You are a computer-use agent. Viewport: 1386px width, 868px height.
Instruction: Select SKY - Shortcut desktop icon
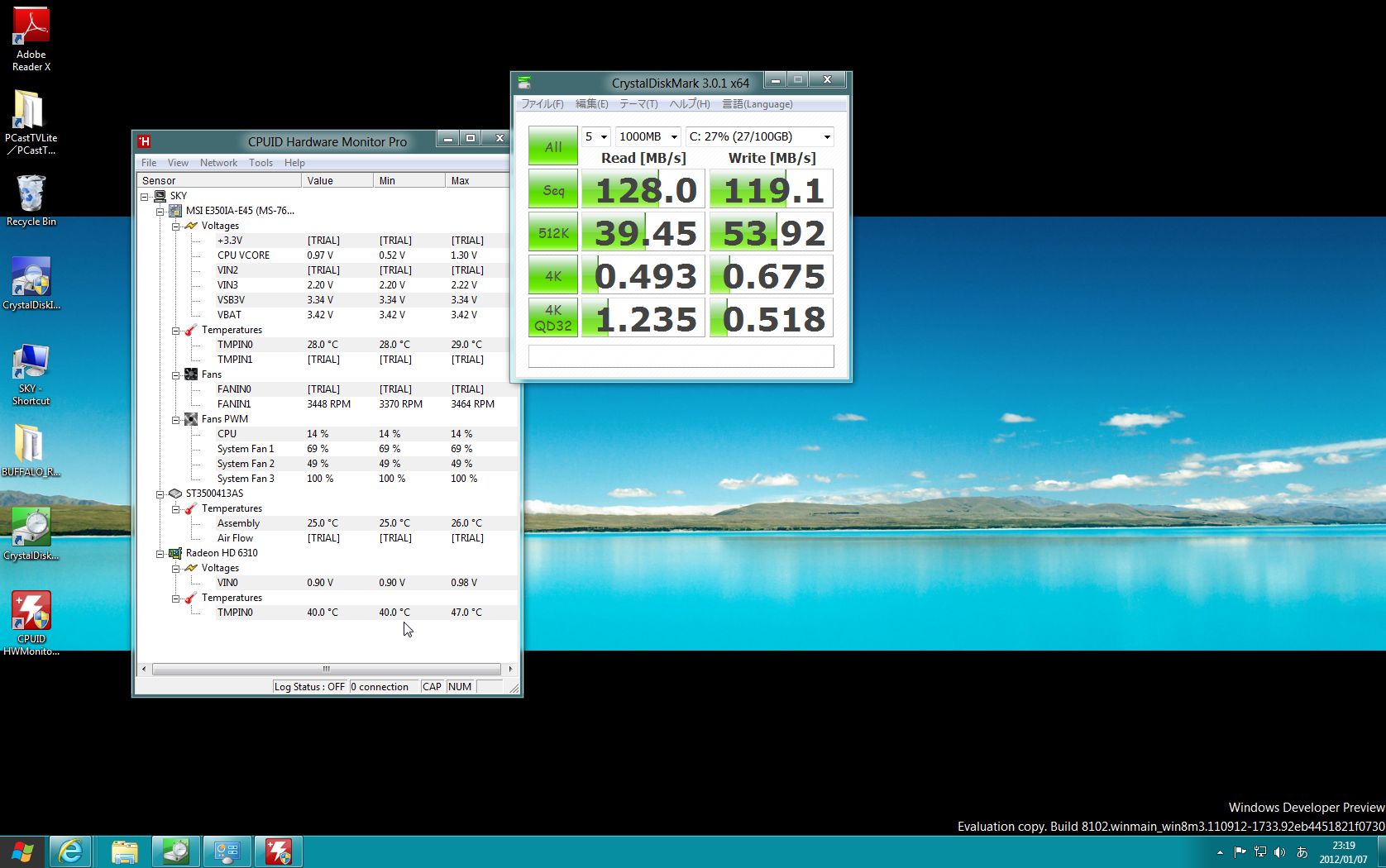point(31,374)
